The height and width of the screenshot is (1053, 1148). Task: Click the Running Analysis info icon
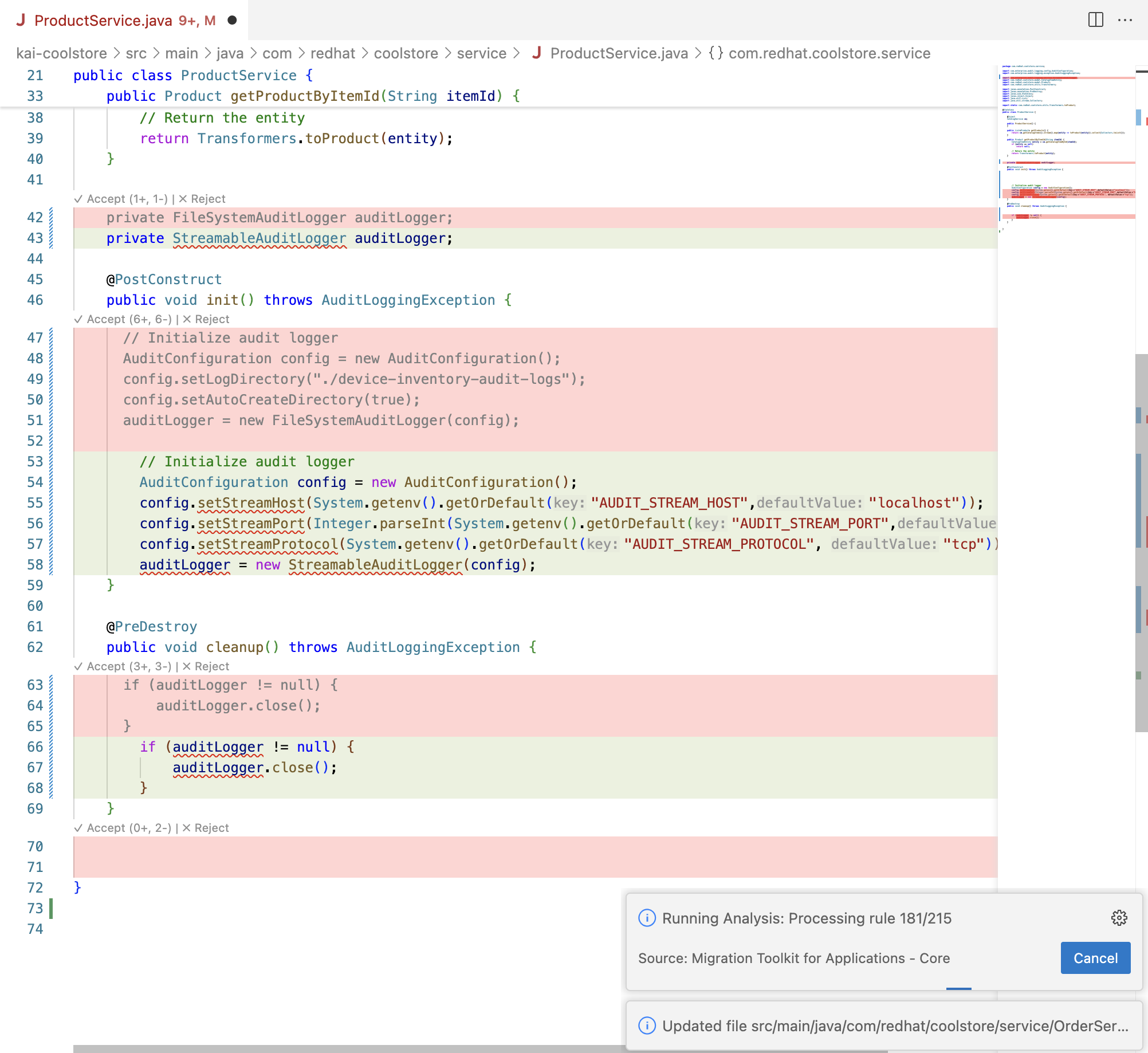tap(647, 918)
